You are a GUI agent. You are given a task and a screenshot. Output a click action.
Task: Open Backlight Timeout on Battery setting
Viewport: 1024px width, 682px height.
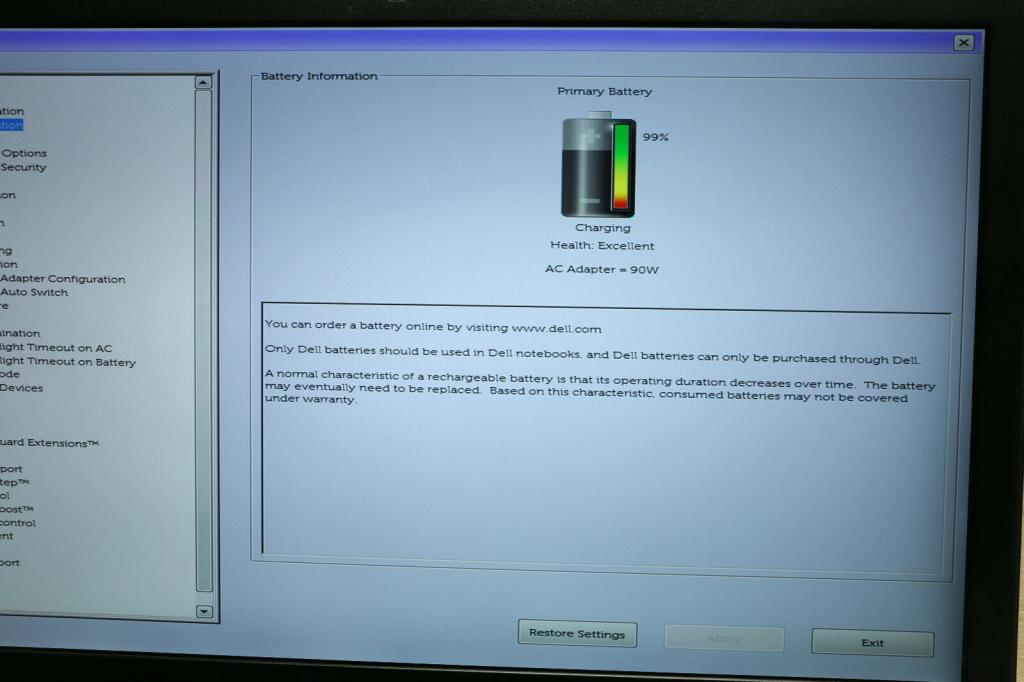click(x=68, y=362)
